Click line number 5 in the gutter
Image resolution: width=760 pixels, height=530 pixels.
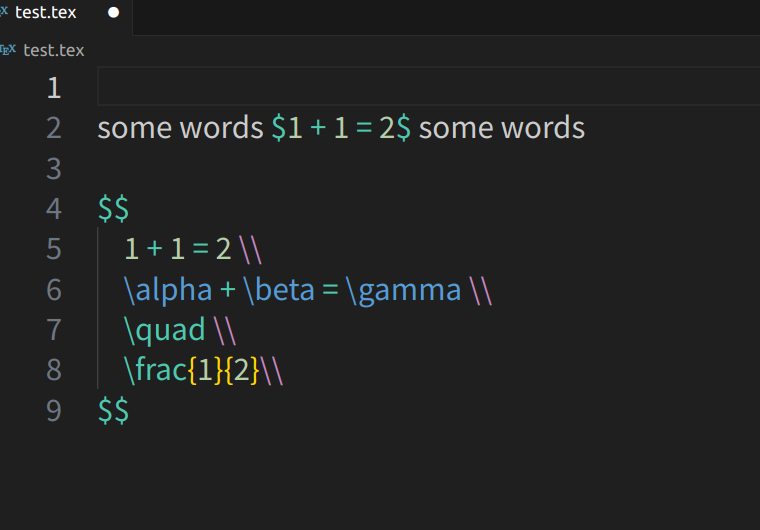pyautogui.click(x=54, y=249)
